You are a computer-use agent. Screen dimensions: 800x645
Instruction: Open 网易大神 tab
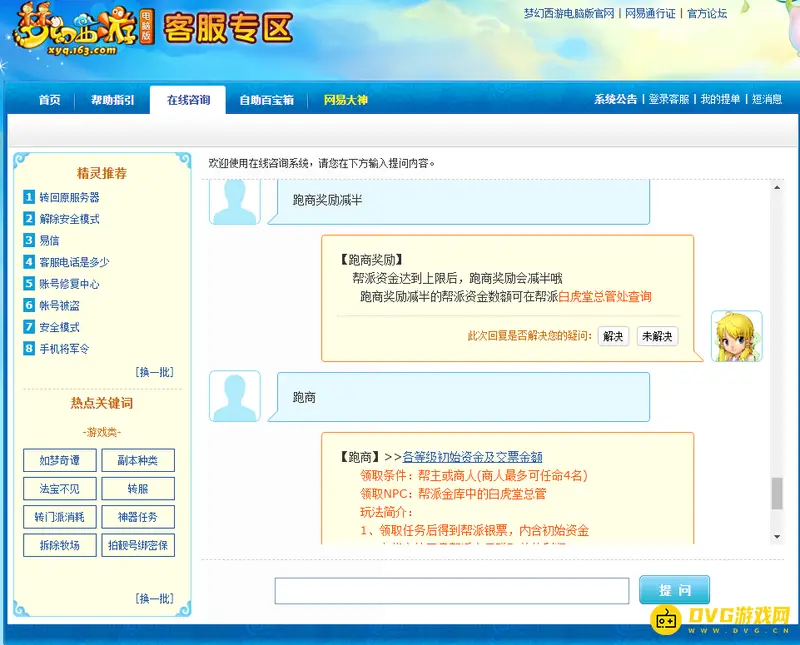click(x=346, y=100)
